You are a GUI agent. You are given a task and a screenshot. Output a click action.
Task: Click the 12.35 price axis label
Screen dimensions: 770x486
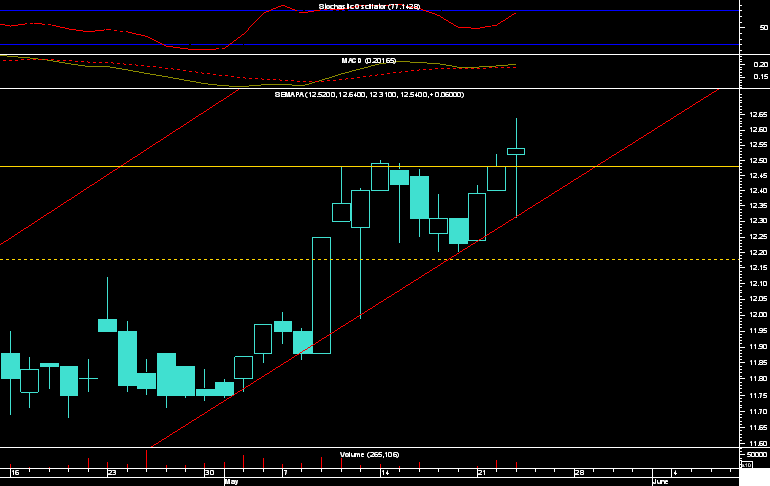[758, 206]
